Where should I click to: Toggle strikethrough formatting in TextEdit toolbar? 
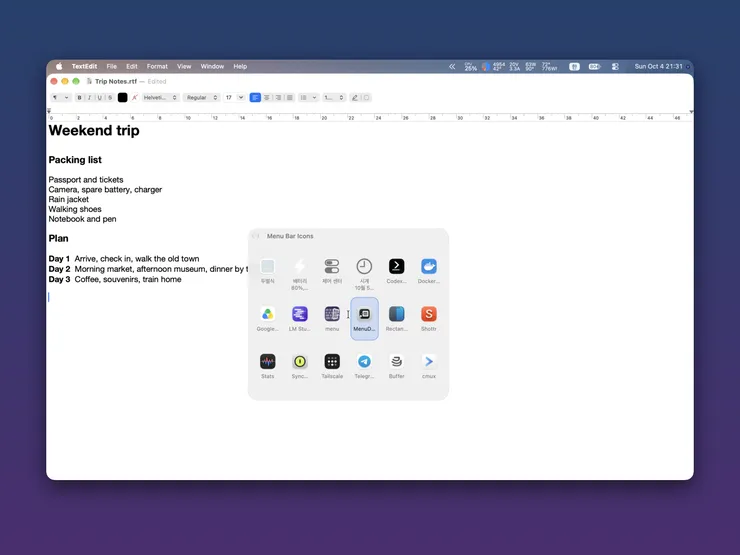(x=110, y=98)
